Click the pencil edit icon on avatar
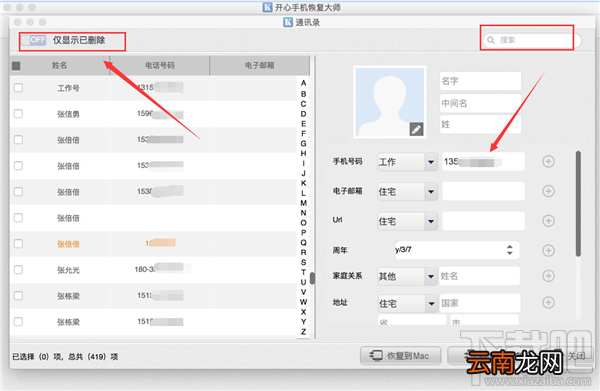The width and height of the screenshot is (600, 391). [416, 129]
